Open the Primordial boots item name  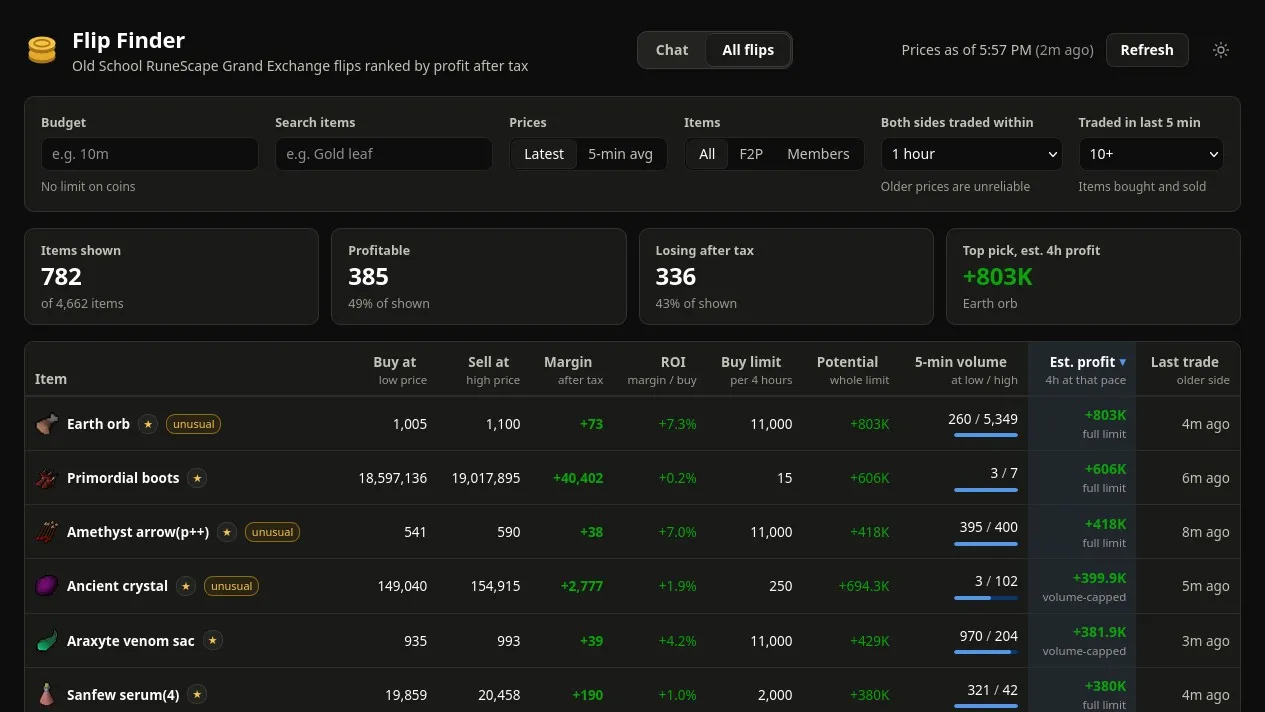(123, 478)
